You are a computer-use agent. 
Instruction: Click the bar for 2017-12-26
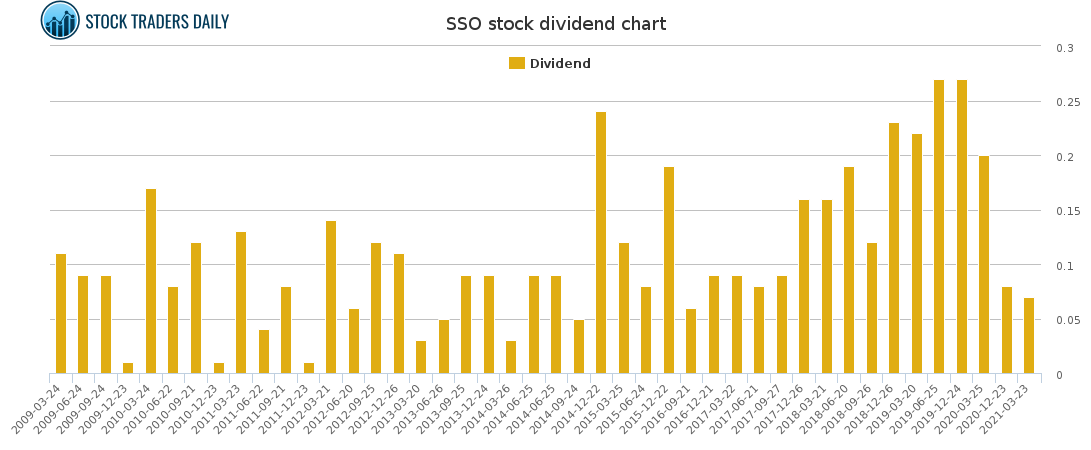click(804, 287)
